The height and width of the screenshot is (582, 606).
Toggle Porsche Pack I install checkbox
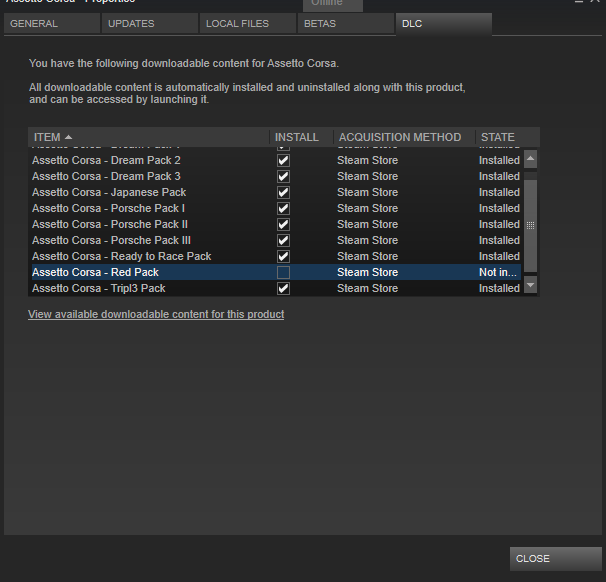pyautogui.click(x=283, y=209)
